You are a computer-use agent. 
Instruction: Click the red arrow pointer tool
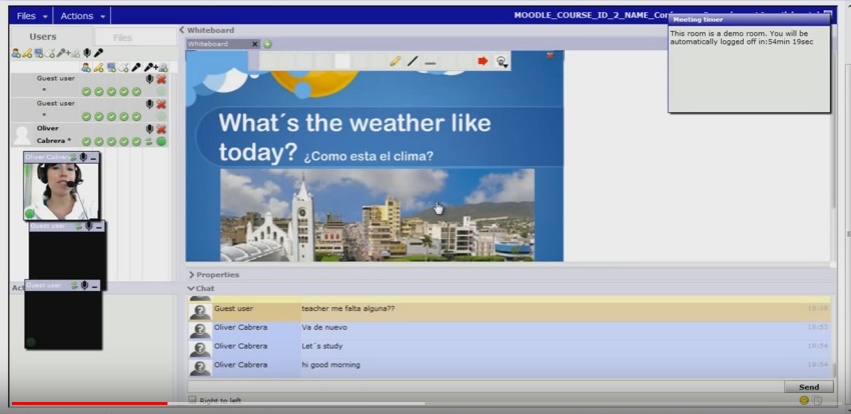(482, 62)
